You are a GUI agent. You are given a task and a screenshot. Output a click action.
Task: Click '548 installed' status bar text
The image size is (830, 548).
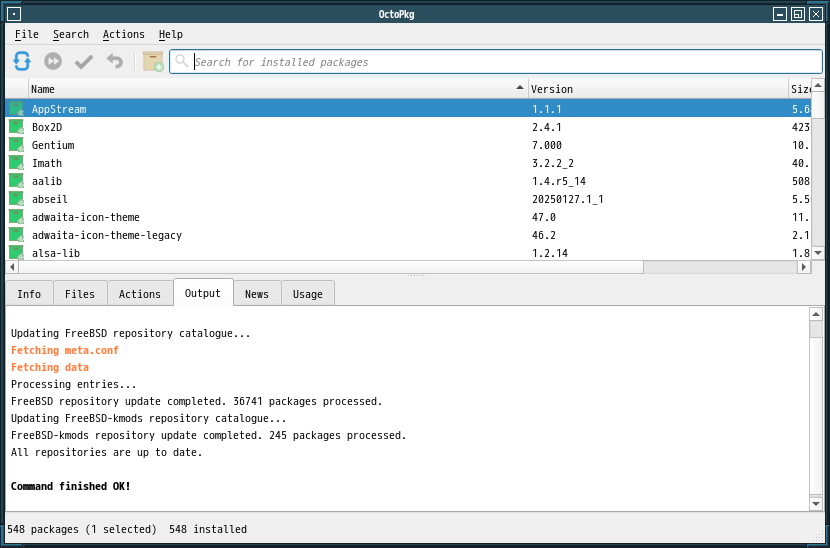click(x=208, y=529)
